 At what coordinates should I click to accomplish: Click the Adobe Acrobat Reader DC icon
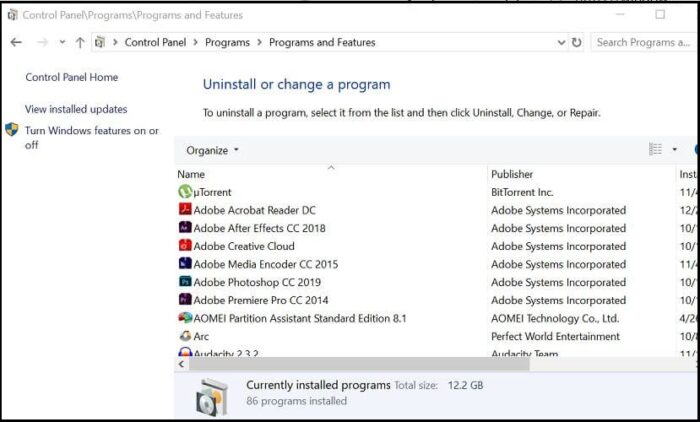(185, 209)
